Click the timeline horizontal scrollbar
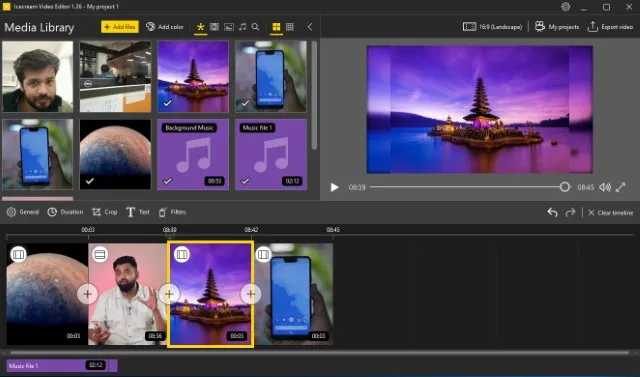The height and width of the screenshot is (377, 640). click(320, 353)
